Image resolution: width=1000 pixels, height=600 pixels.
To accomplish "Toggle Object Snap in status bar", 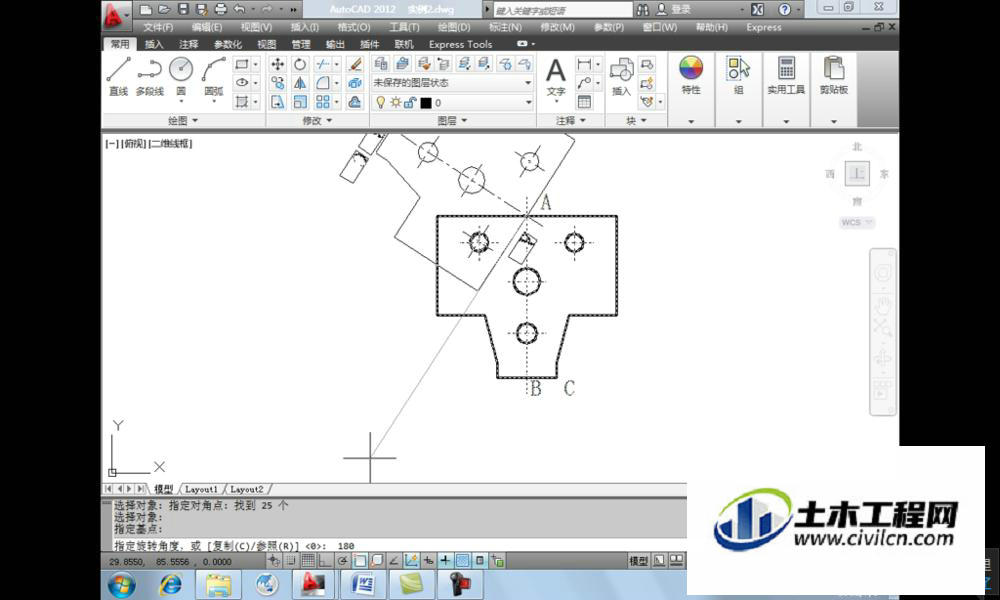I will click(360, 561).
